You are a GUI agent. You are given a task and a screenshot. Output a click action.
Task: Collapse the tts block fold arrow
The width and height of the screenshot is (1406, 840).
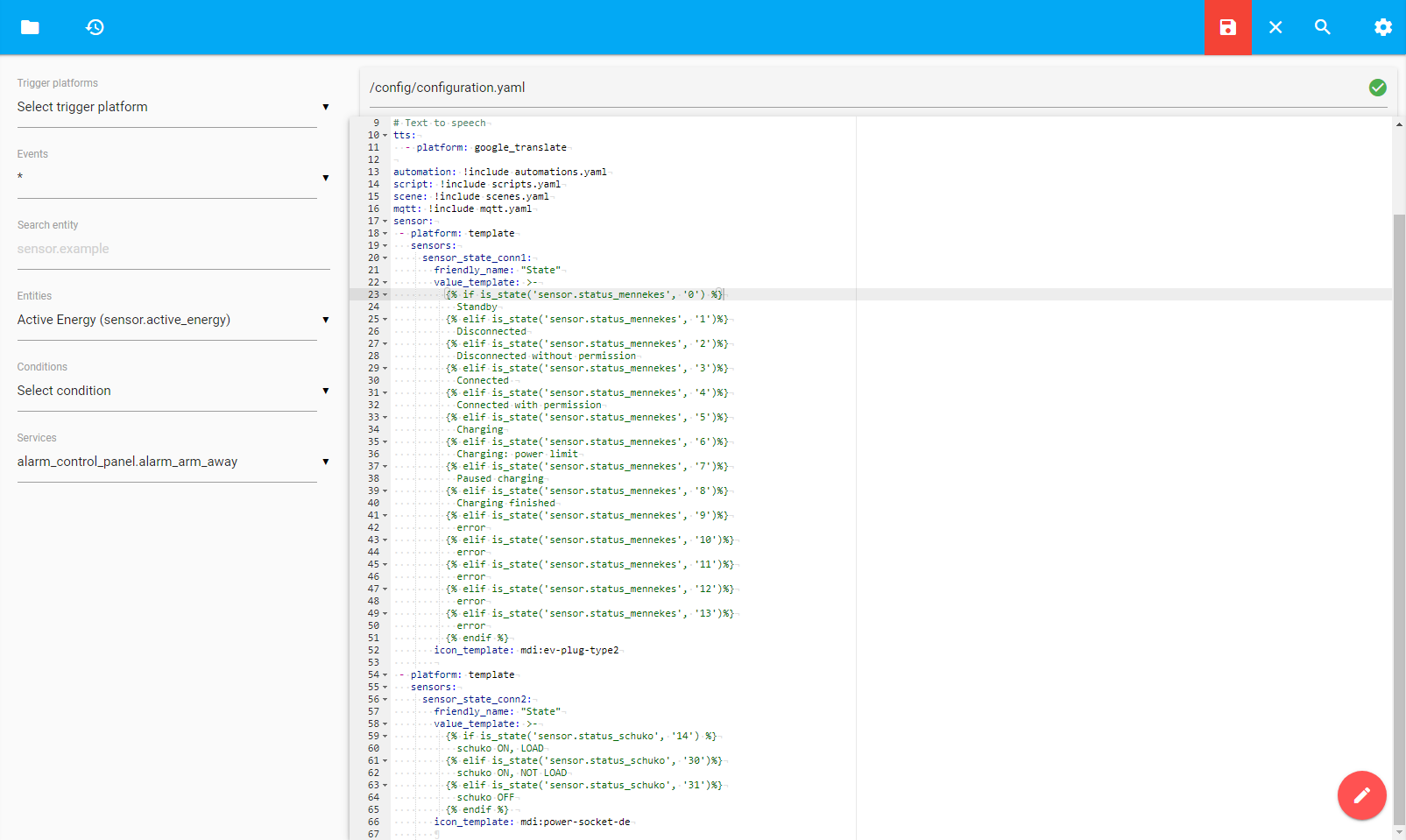[385, 136]
